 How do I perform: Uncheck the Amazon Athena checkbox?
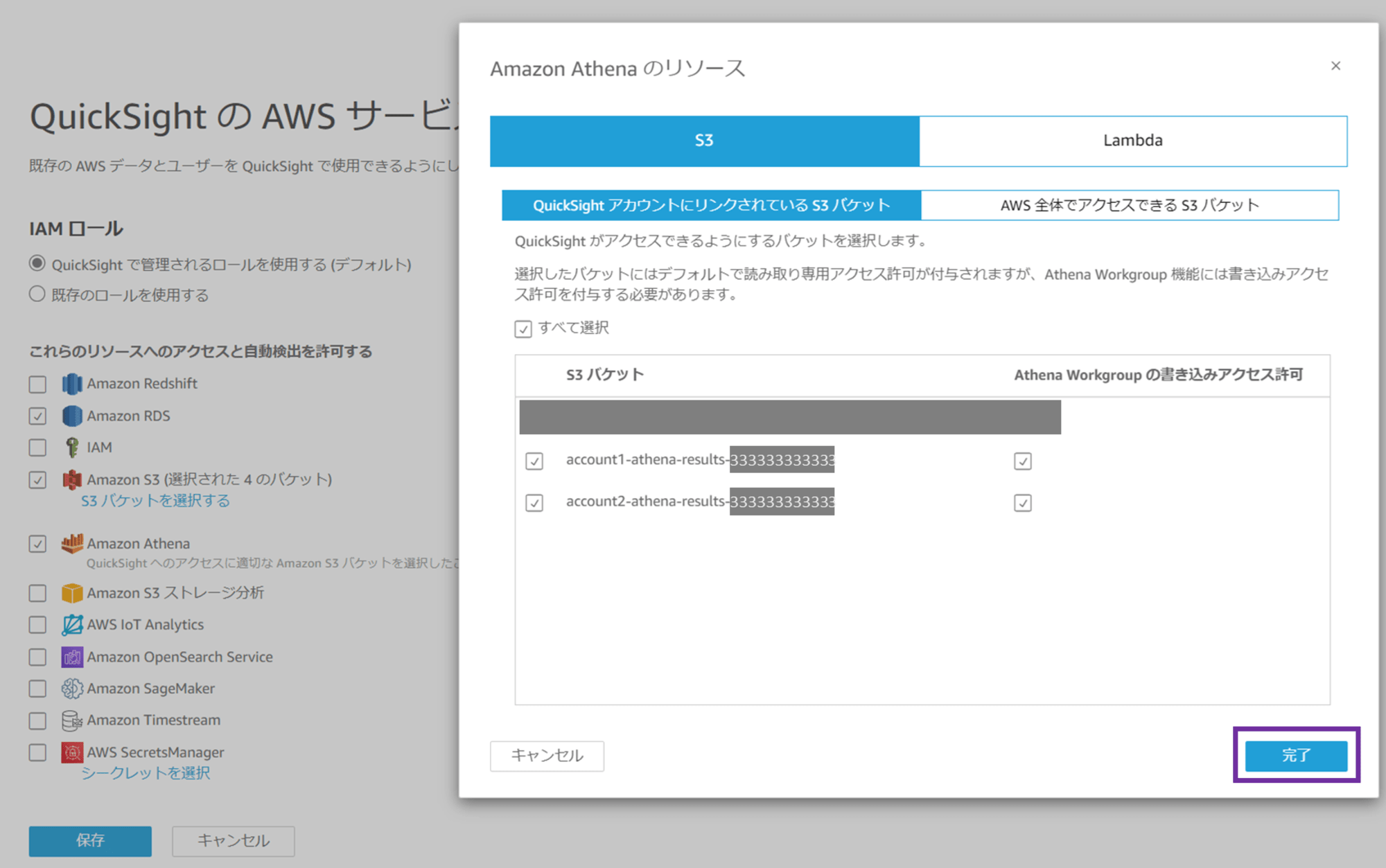(37, 544)
